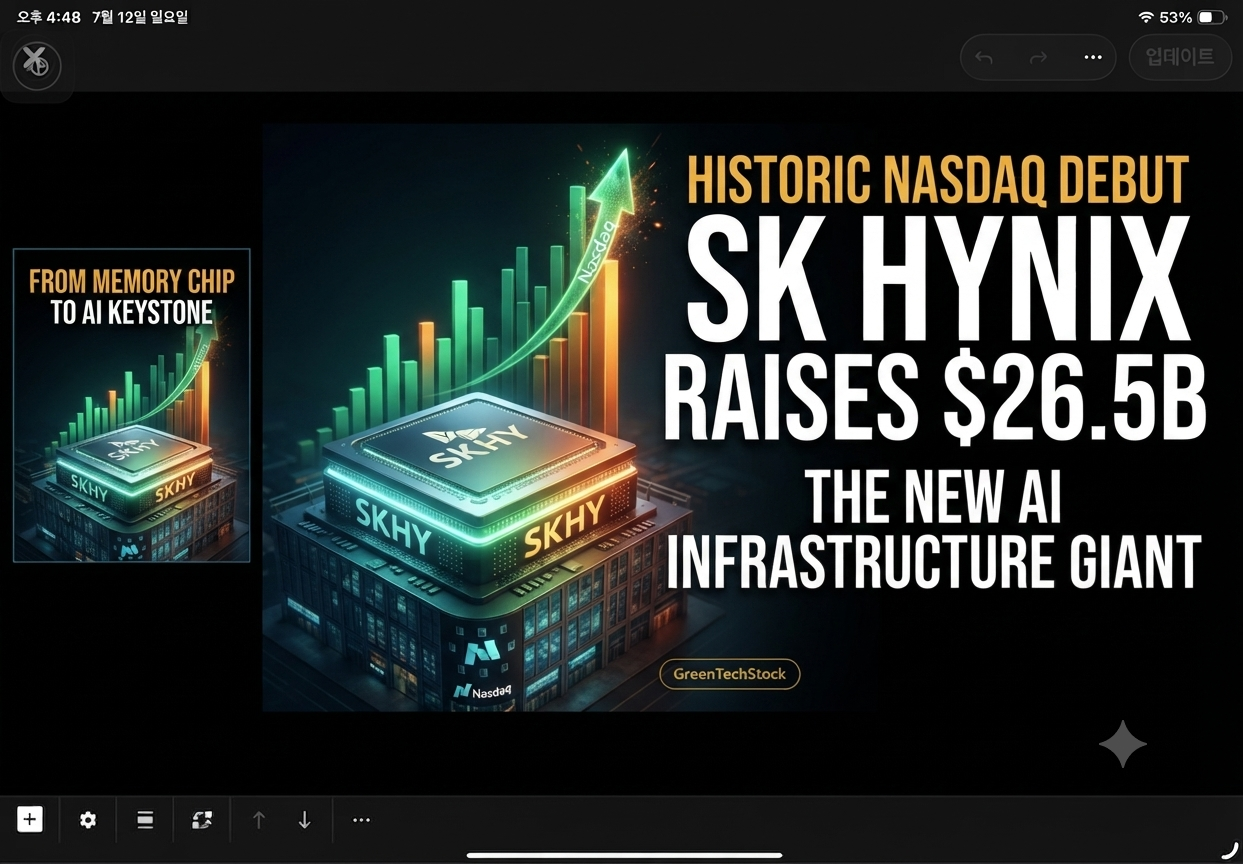Move the block down with the arrow

(x=305, y=820)
